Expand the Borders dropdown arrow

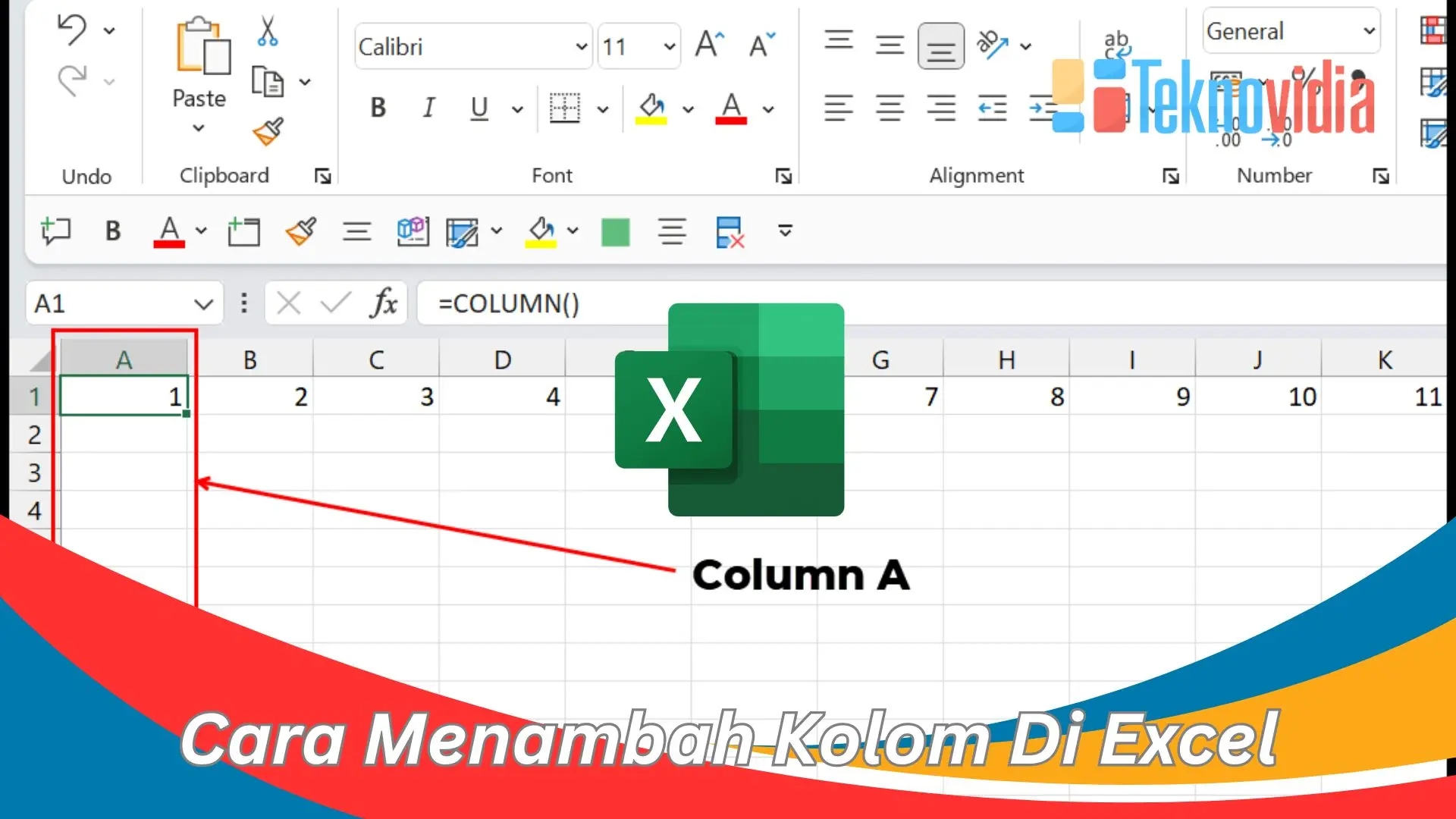(x=603, y=110)
